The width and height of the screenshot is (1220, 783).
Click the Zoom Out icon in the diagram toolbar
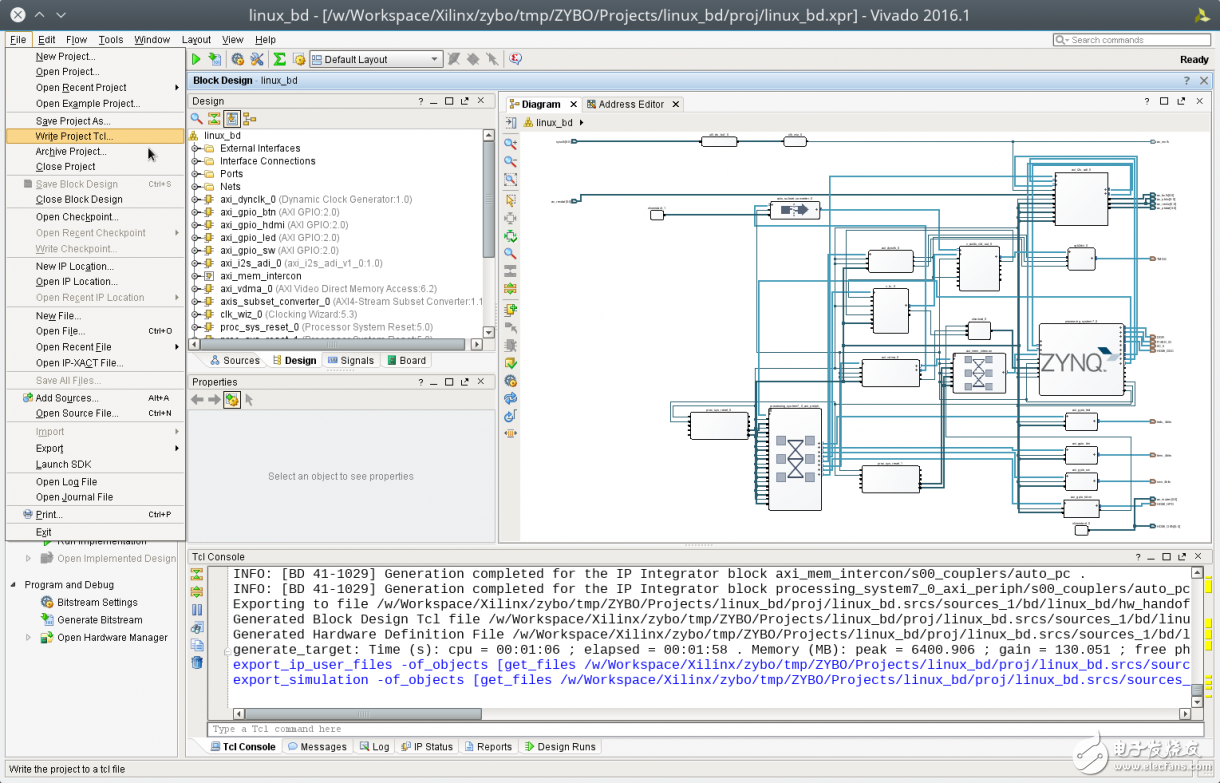(510, 161)
